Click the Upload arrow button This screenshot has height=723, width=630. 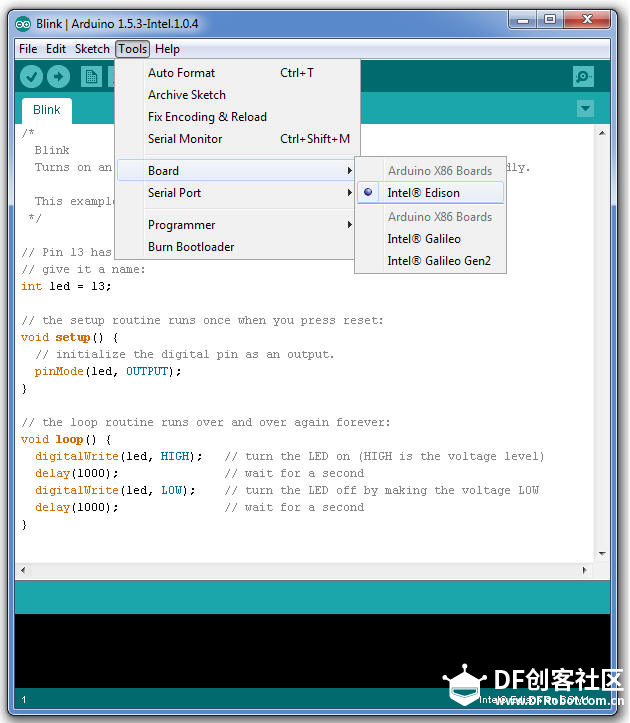(x=59, y=77)
